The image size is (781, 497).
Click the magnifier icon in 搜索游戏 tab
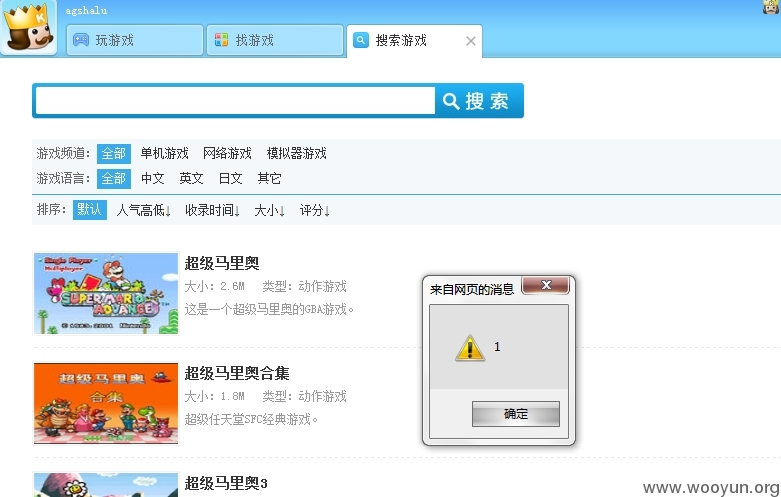tap(361, 40)
